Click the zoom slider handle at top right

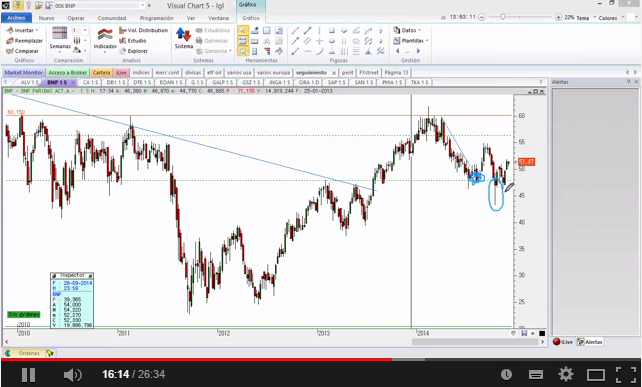pyautogui.click(x=502, y=17)
